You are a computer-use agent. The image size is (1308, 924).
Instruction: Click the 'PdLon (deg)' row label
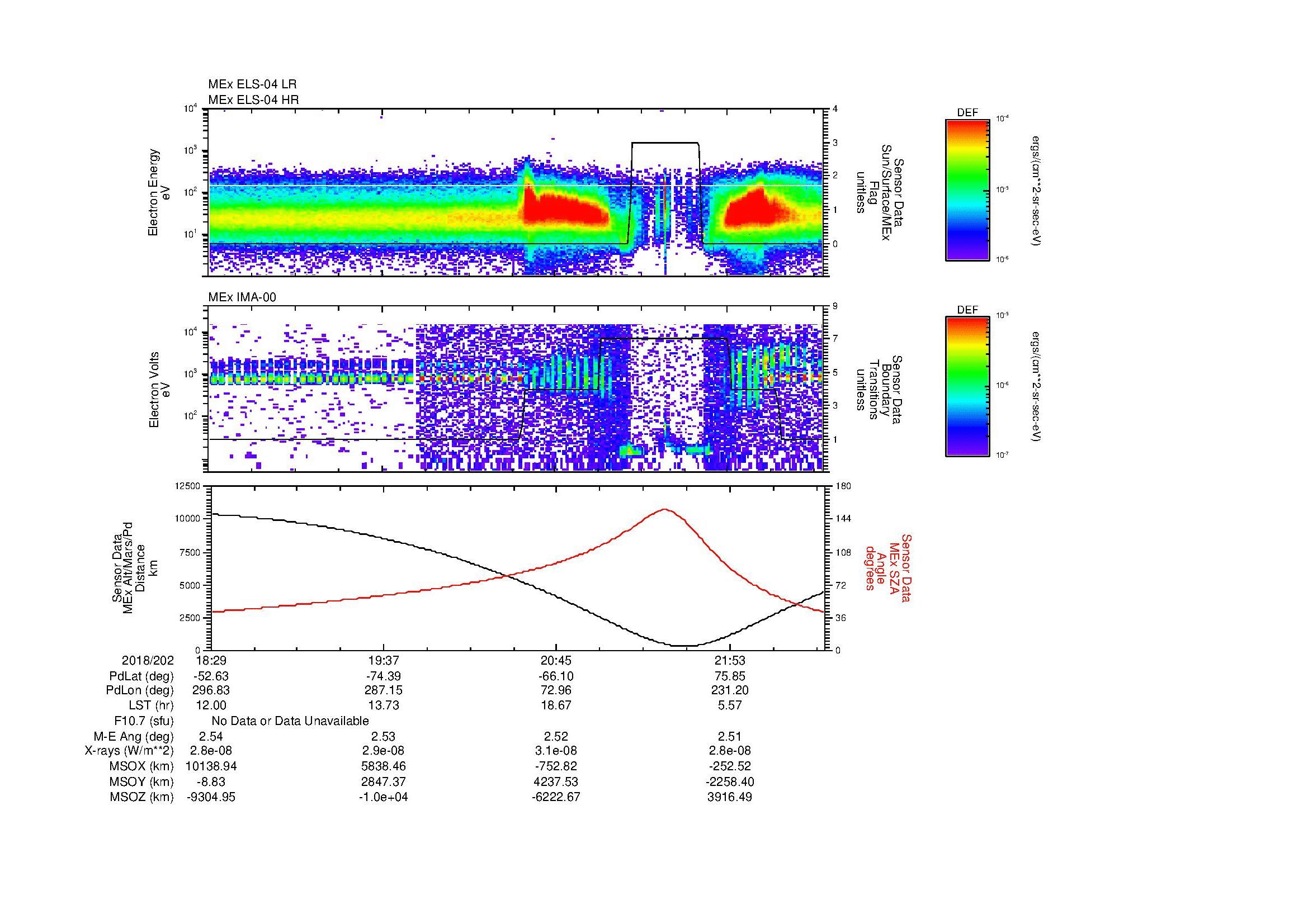click(x=140, y=690)
